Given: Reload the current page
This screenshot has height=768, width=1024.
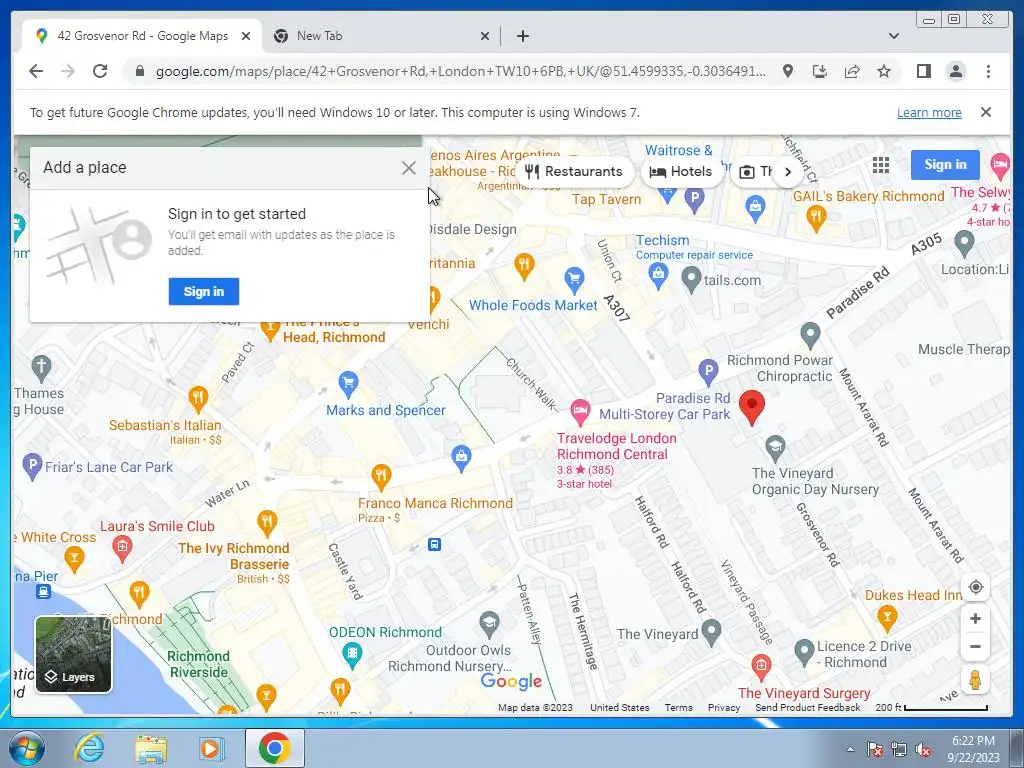Looking at the screenshot, I should point(100,71).
